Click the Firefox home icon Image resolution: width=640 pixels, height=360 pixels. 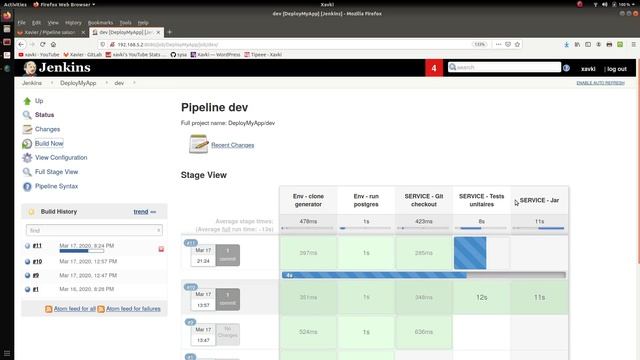53,44
